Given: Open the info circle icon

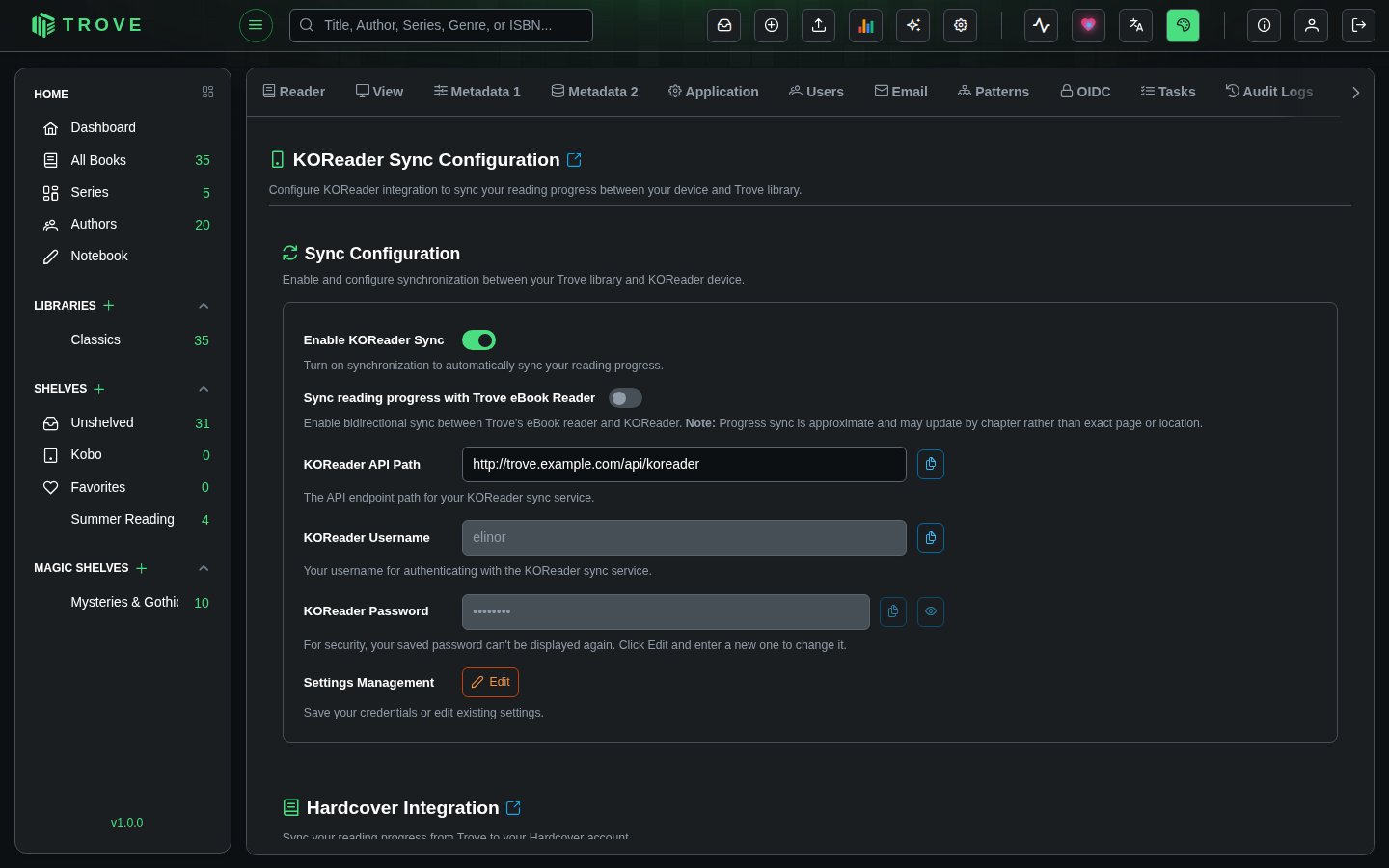Looking at the screenshot, I should [1265, 25].
